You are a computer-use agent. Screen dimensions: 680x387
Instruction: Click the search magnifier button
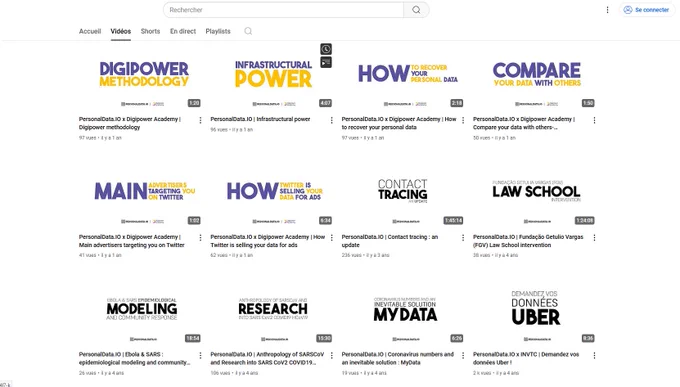coord(416,10)
